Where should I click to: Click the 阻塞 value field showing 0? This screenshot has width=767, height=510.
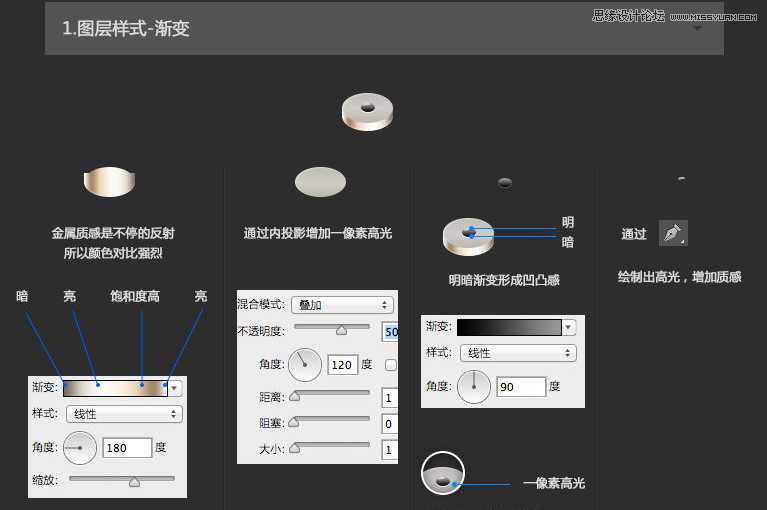tap(389, 424)
